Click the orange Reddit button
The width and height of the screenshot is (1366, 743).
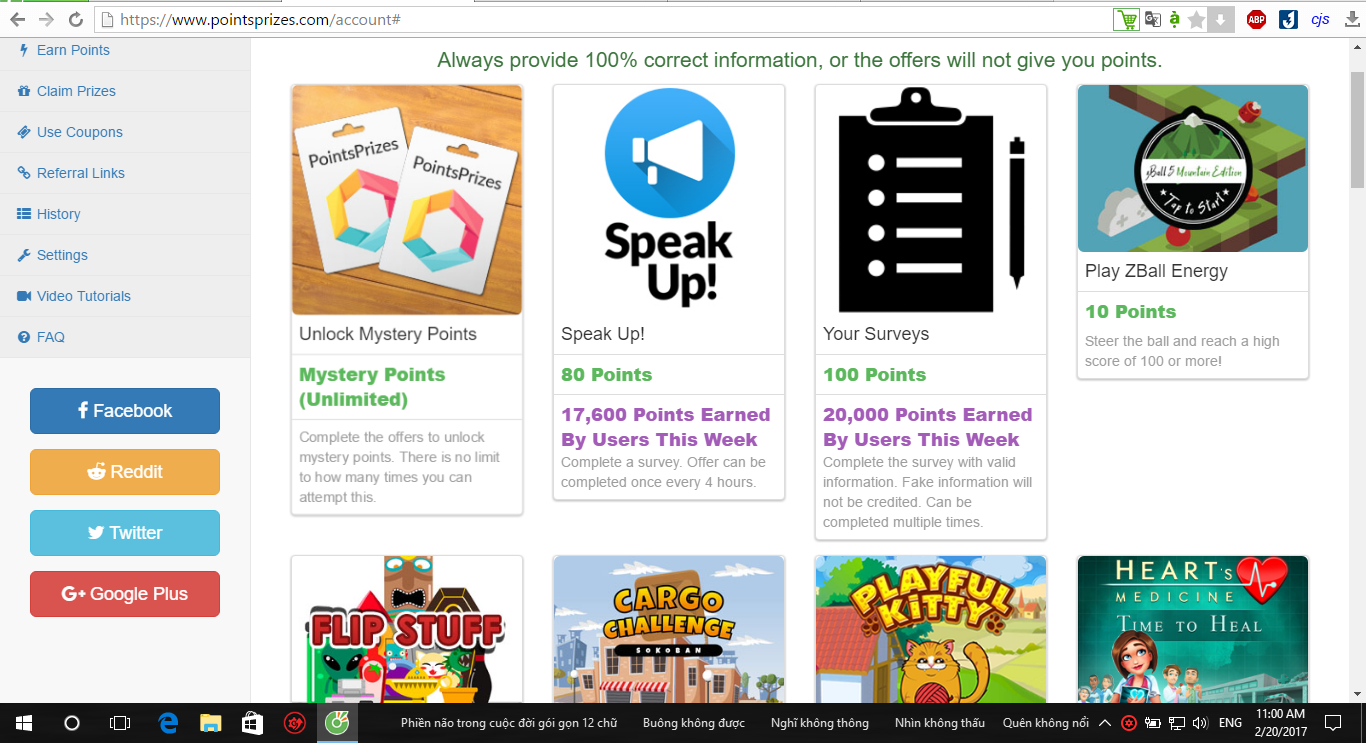pos(125,472)
